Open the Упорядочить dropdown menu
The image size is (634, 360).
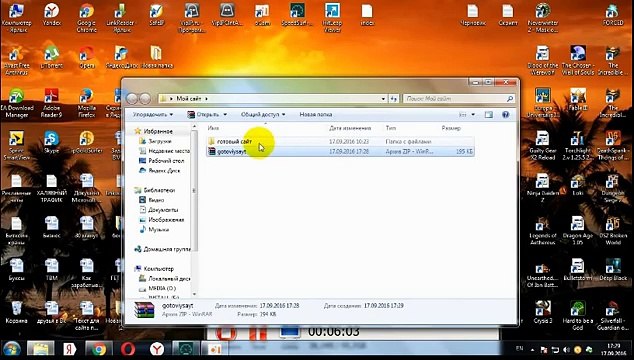click(153, 114)
